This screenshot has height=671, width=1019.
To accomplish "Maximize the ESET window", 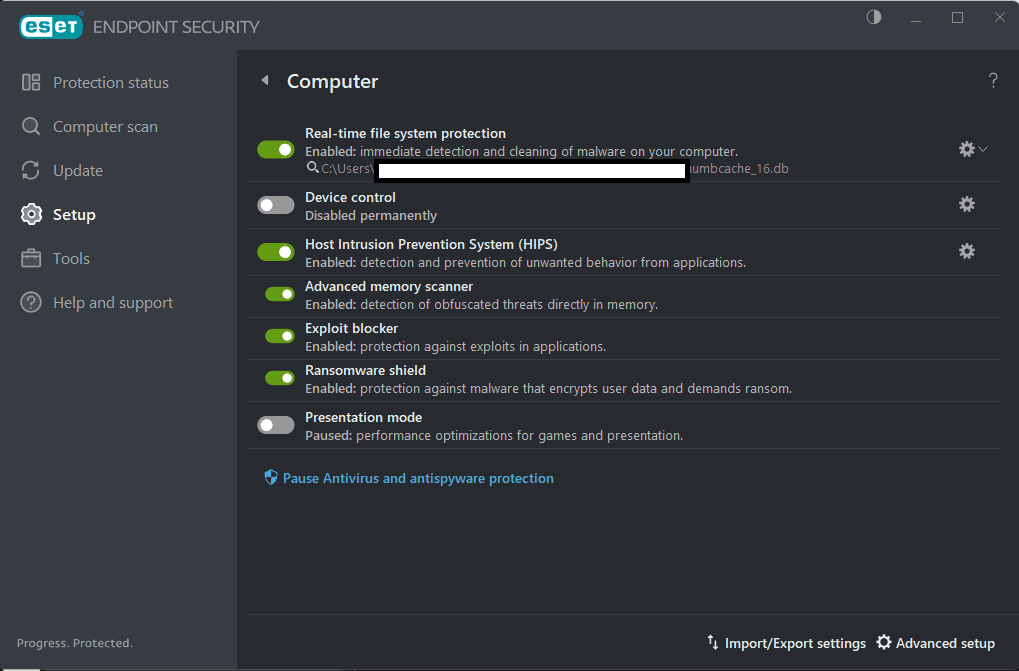I will [x=957, y=18].
